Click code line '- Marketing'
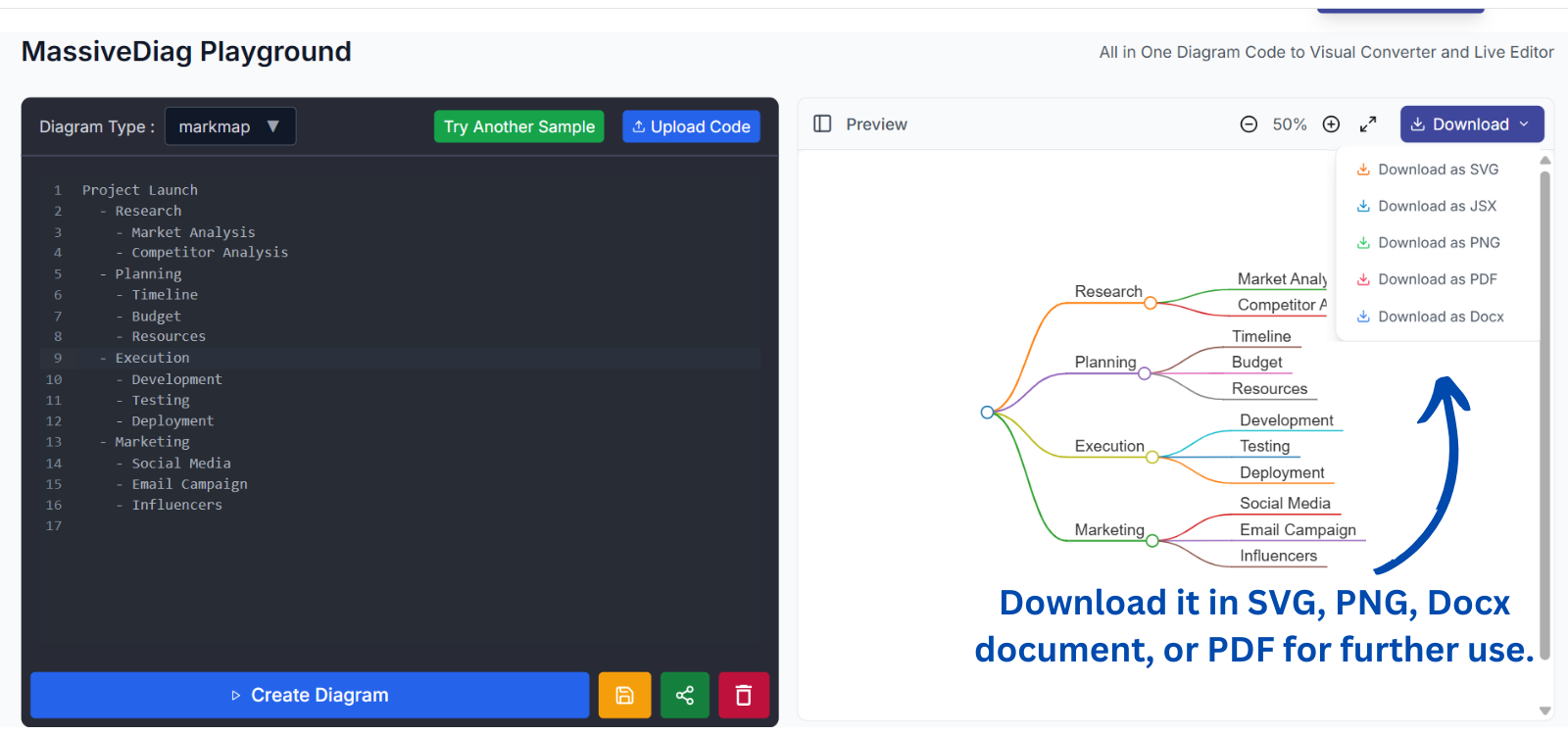Screen dimensions: 1568x735 pyautogui.click(x=144, y=442)
